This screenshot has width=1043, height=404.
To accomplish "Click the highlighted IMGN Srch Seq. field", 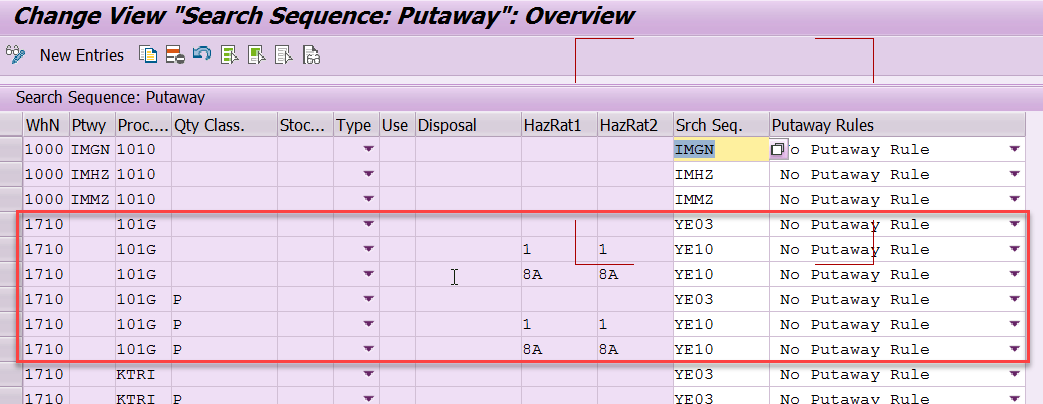I will [721, 150].
